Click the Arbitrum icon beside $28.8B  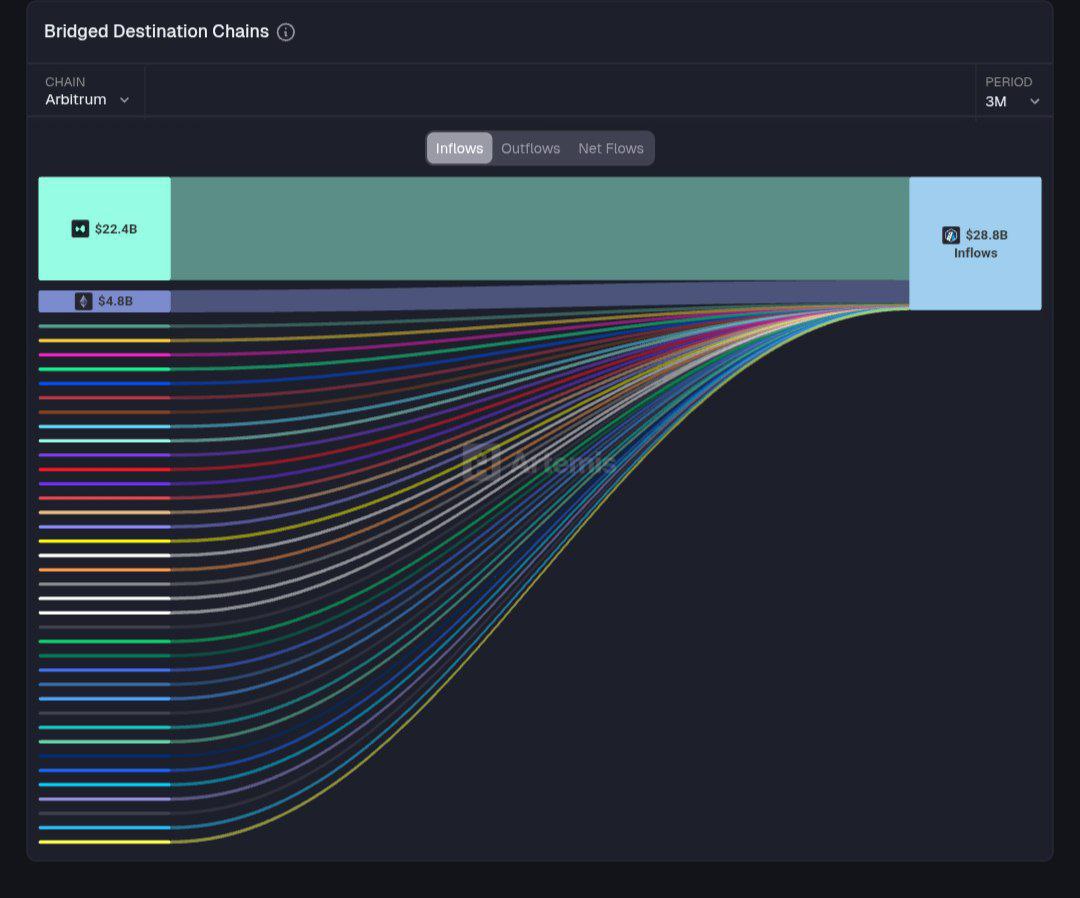coord(951,235)
